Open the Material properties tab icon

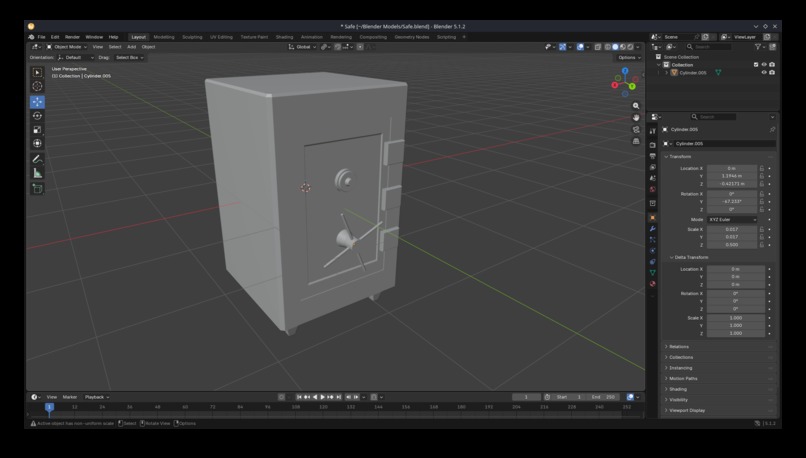tap(652, 284)
